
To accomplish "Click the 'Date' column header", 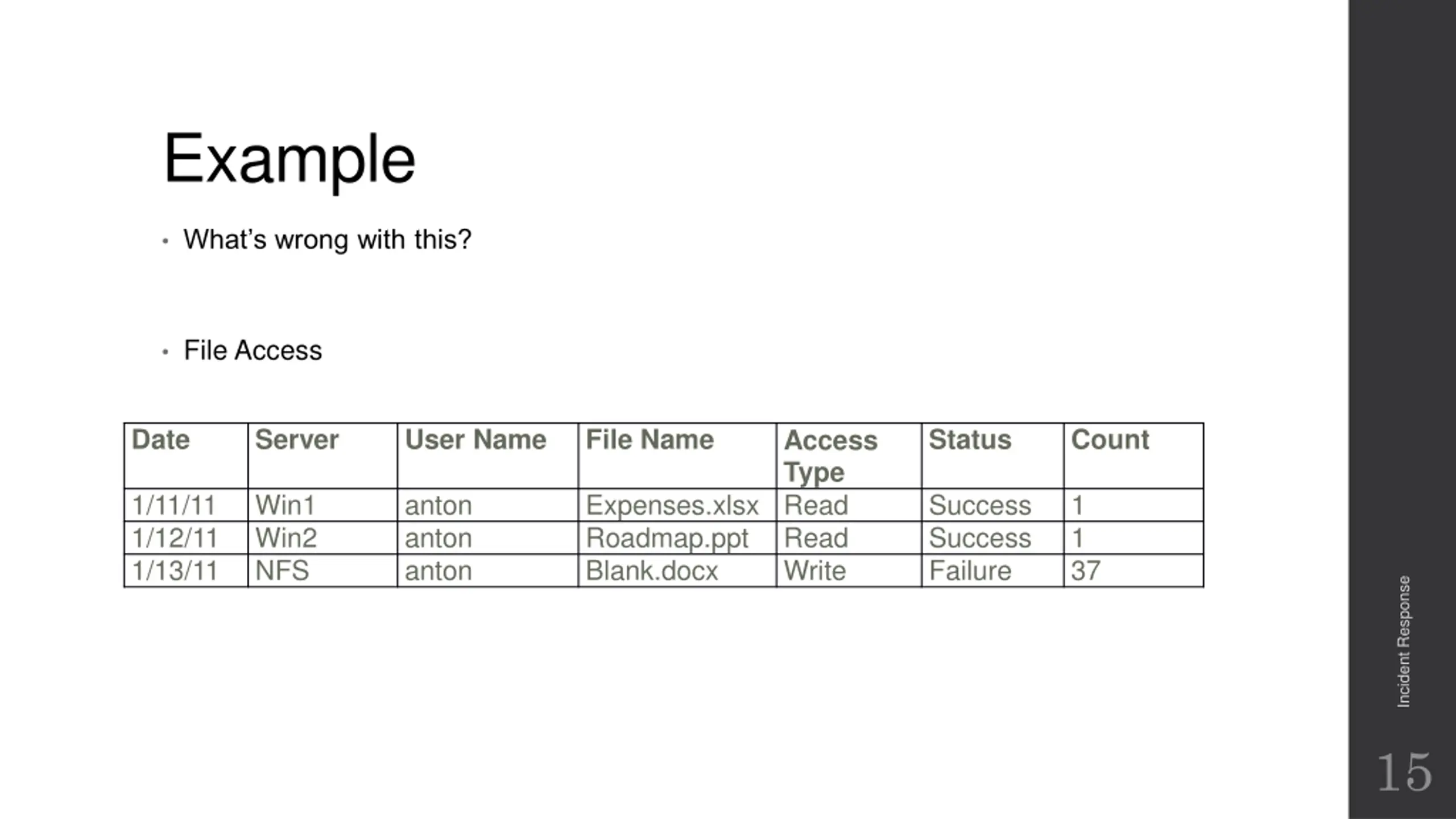I will pyautogui.click(x=186, y=456).
